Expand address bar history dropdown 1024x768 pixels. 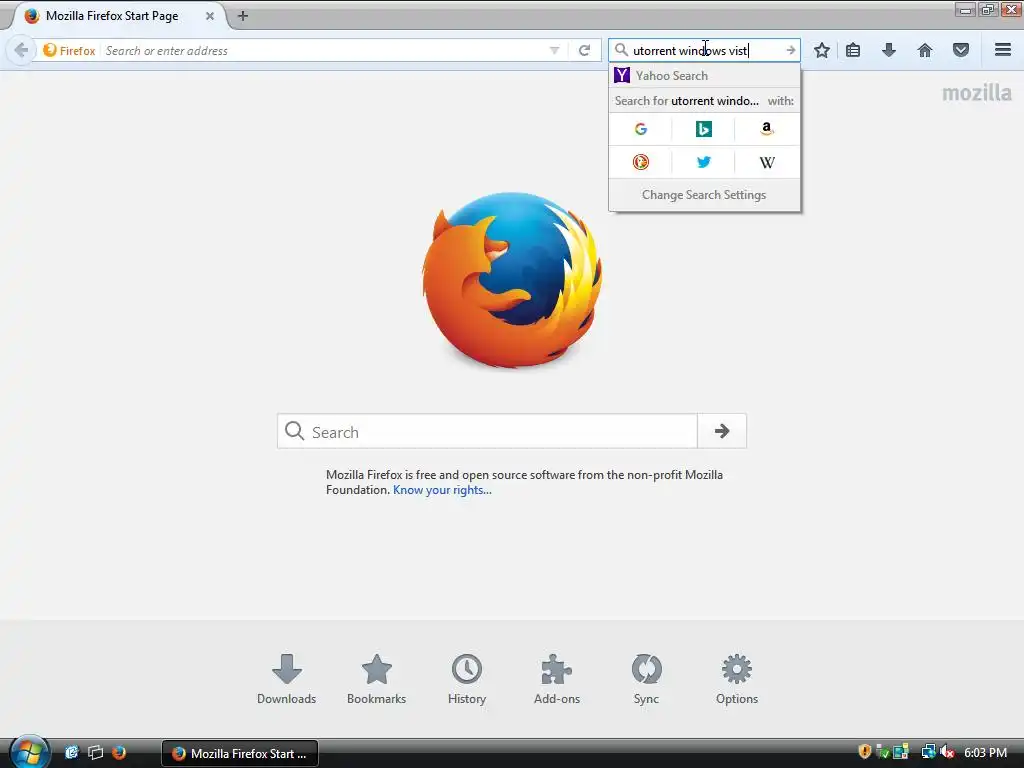pyautogui.click(x=554, y=50)
